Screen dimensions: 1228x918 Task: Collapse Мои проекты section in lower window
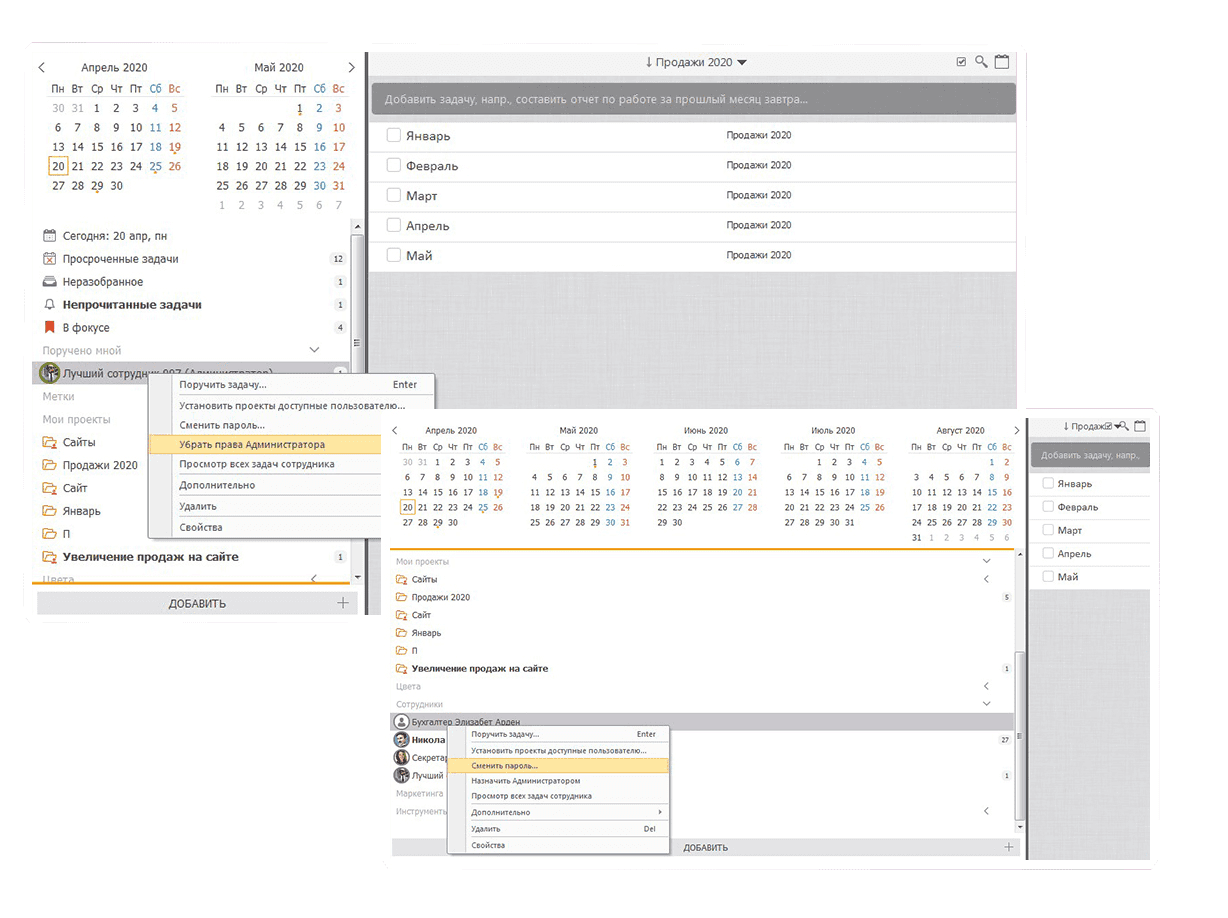pos(986,562)
